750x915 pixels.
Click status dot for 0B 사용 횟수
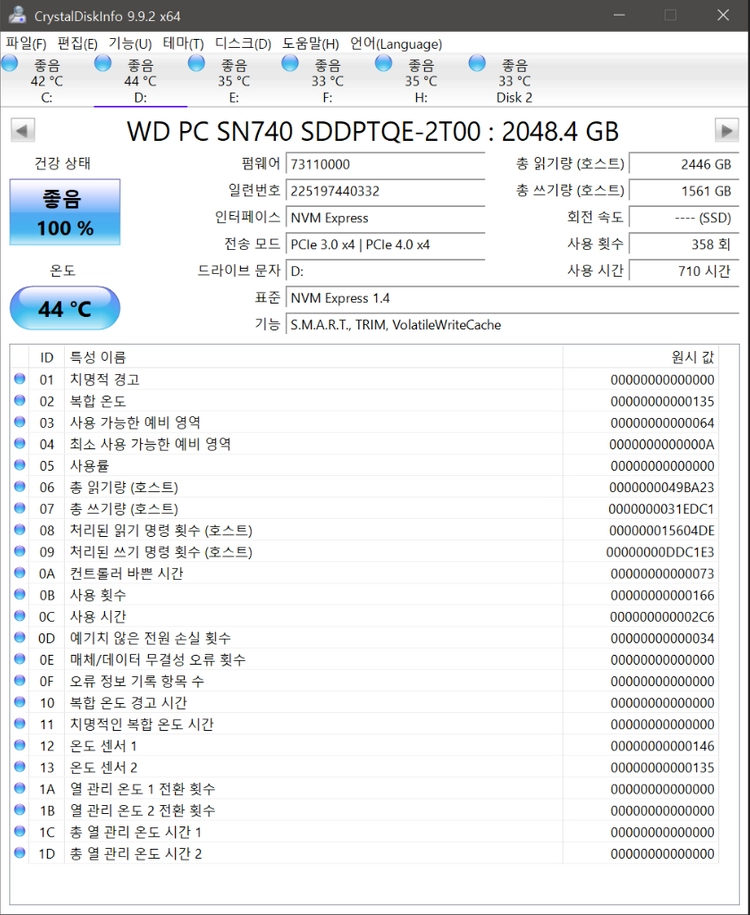(x=20, y=595)
